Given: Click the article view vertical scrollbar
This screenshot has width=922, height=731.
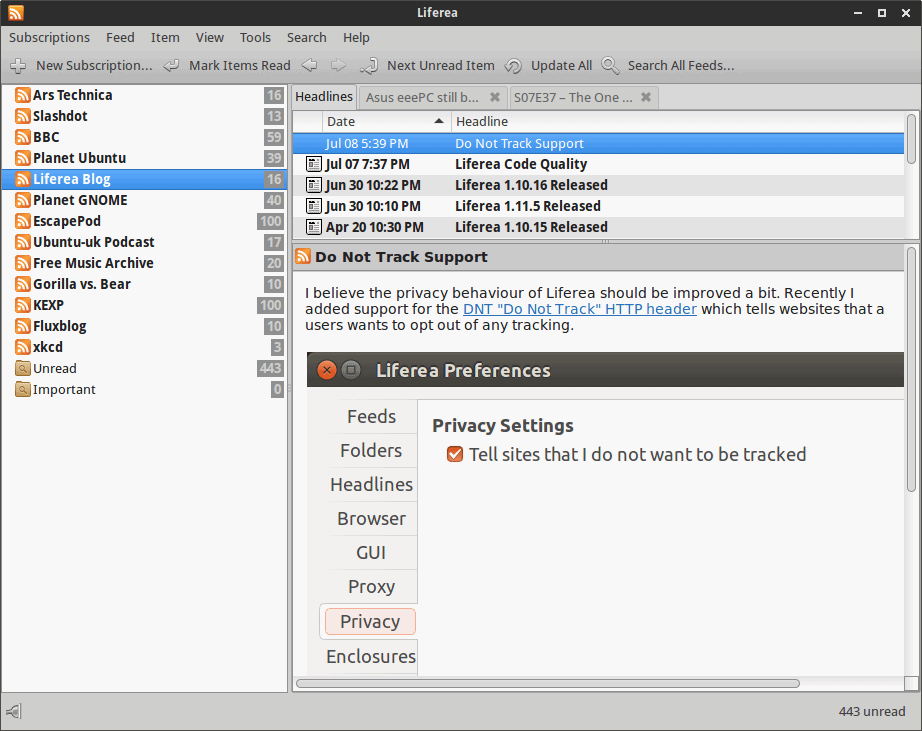Looking at the screenshot, I should pyautogui.click(x=911, y=369).
